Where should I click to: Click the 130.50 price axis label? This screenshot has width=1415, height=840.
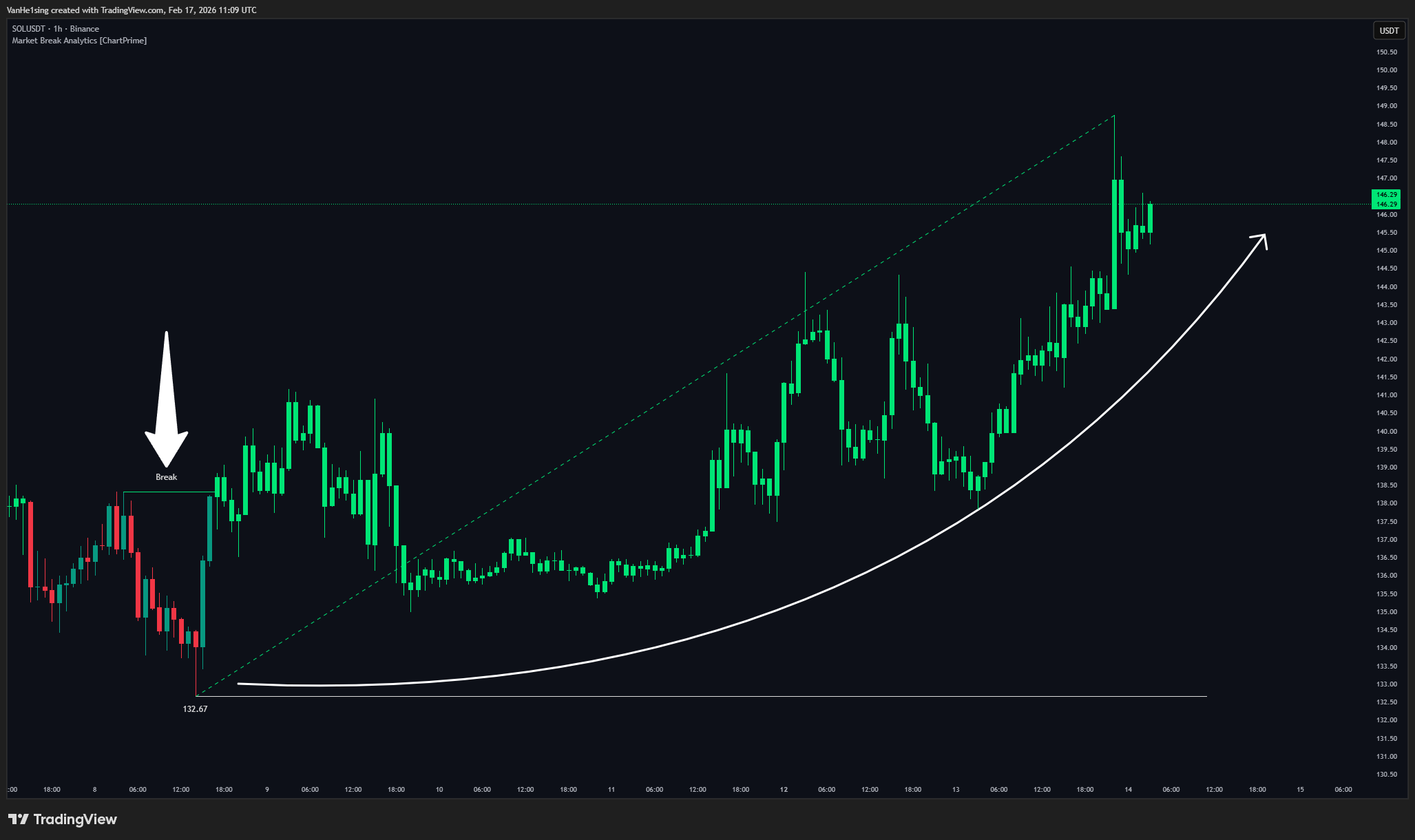pyautogui.click(x=1387, y=775)
